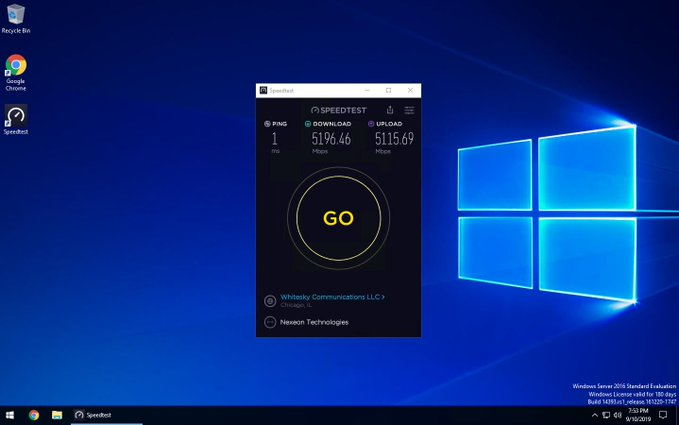Click the Whitesky Communications LLC server link
Screen dimensions: 679x425
333,297
